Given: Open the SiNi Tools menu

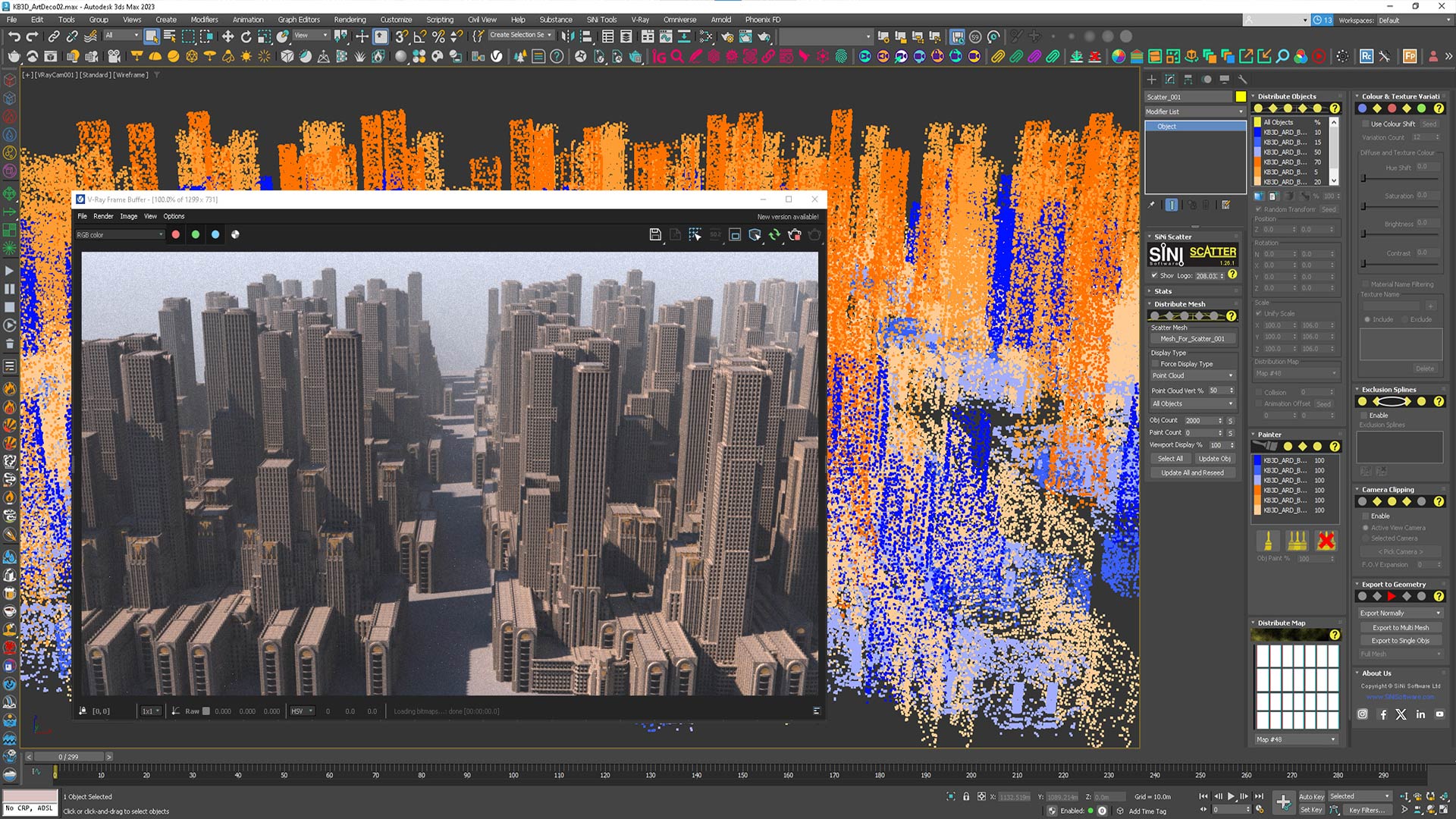Looking at the screenshot, I should [601, 20].
